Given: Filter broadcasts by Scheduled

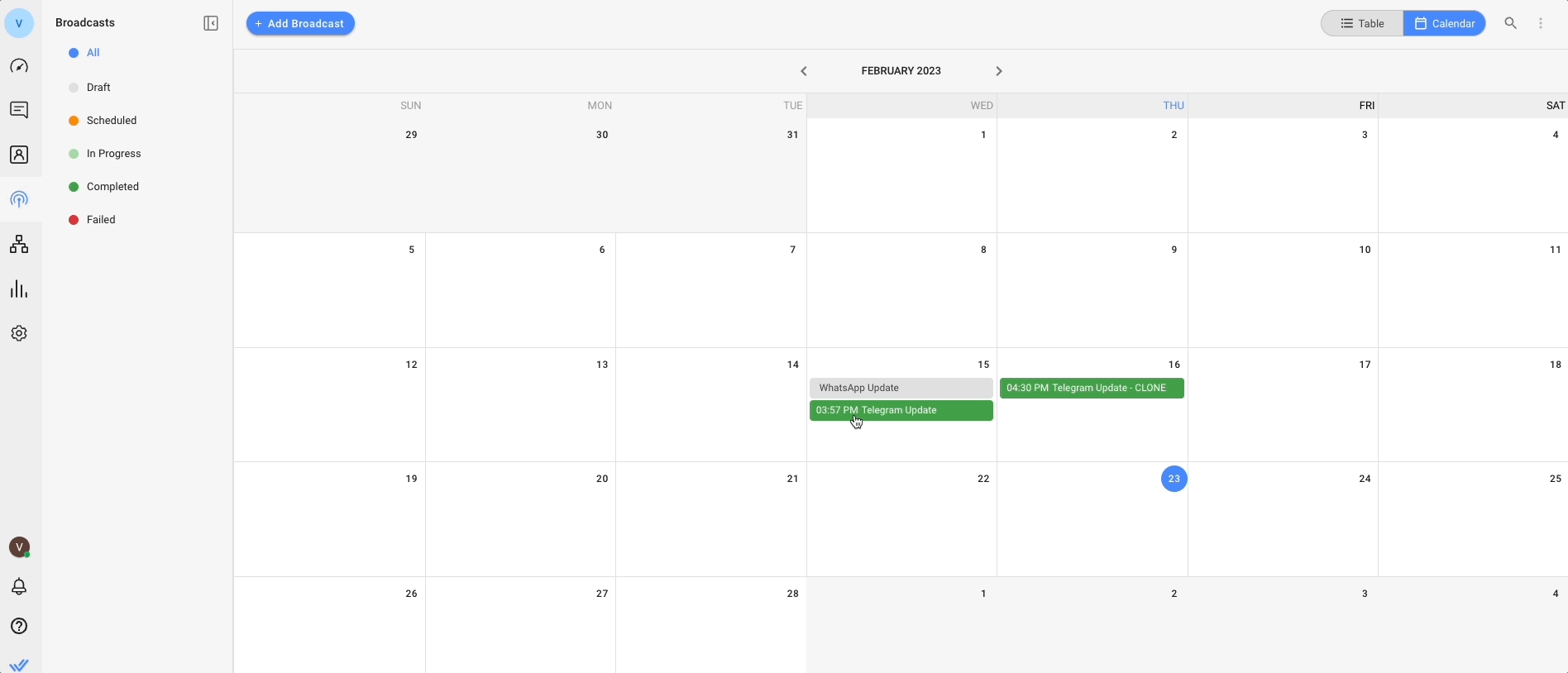Looking at the screenshot, I should 112,121.
